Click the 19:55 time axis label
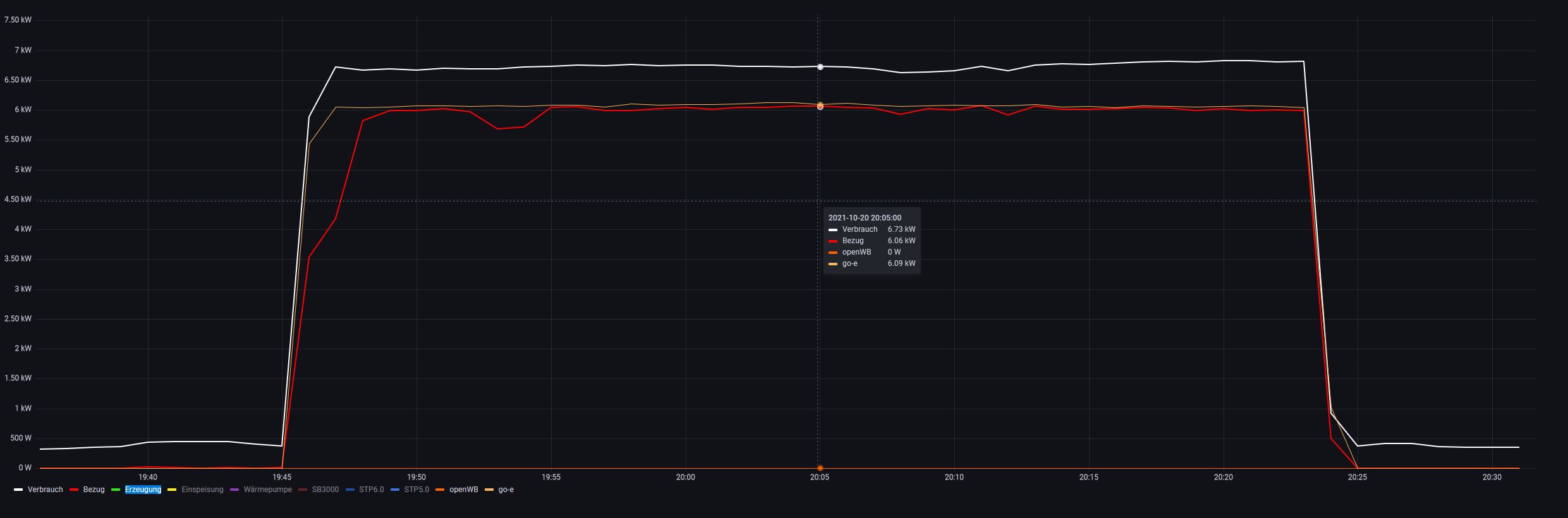Image resolution: width=1568 pixels, height=518 pixels. click(x=551, y=478)
